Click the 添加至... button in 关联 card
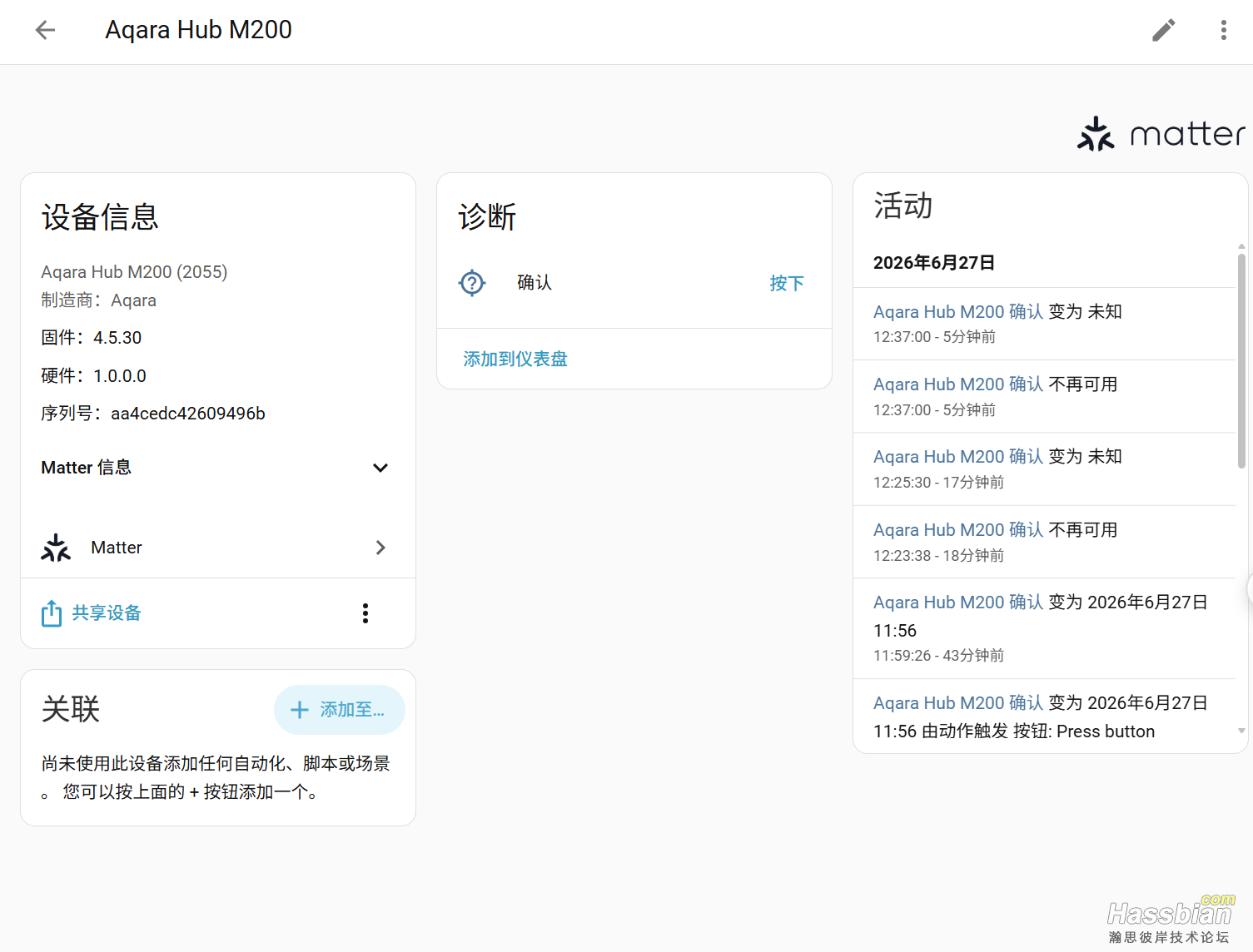This screenshot has width=1253, height=952. 340,710
